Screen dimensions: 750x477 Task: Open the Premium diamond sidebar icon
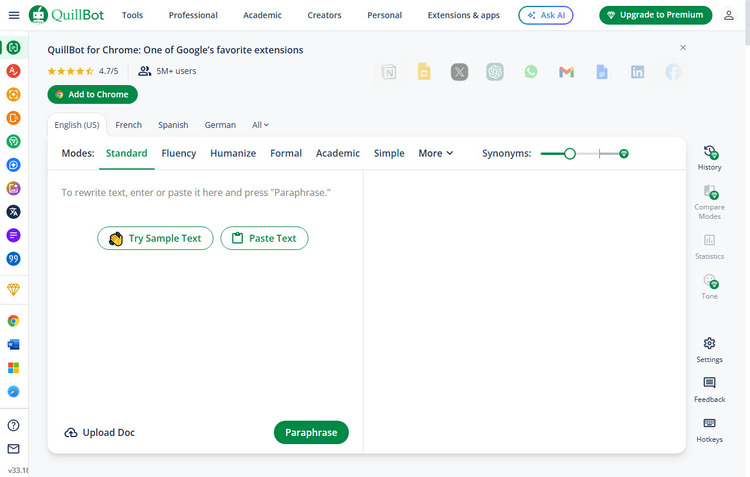14,288
